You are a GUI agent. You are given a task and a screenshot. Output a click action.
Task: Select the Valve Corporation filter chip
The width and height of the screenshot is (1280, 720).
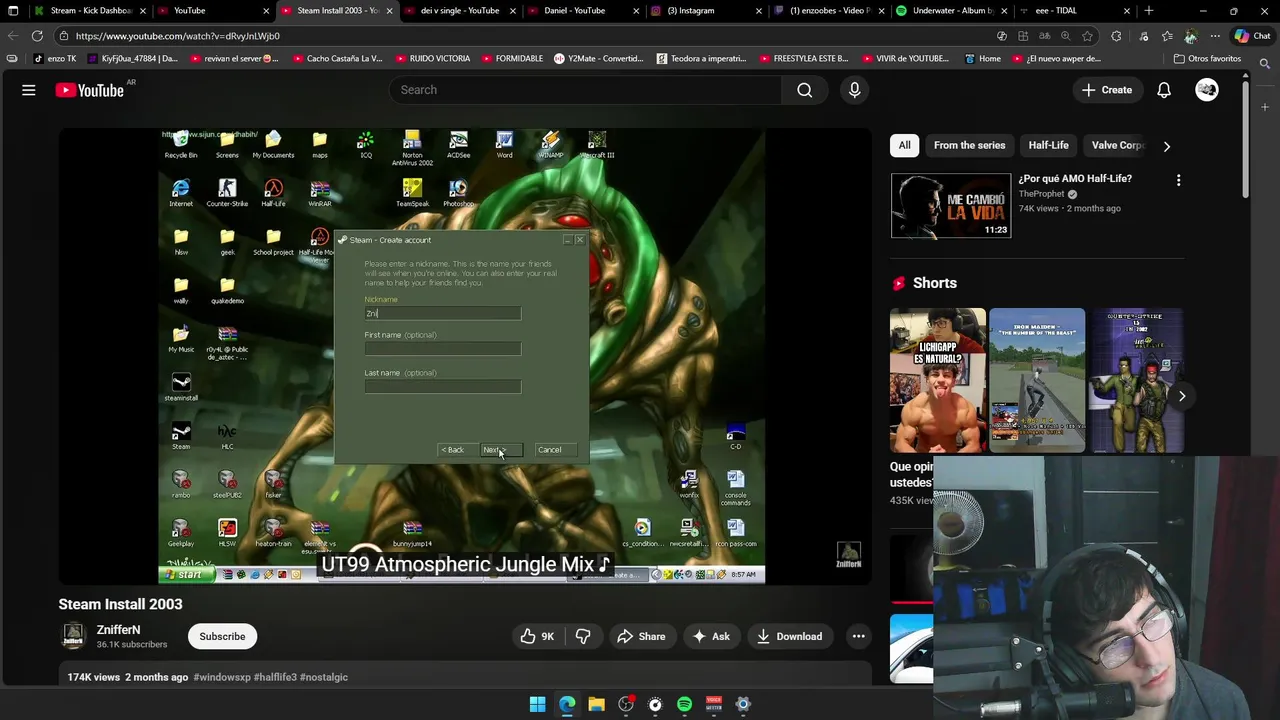click(1117, 145)
